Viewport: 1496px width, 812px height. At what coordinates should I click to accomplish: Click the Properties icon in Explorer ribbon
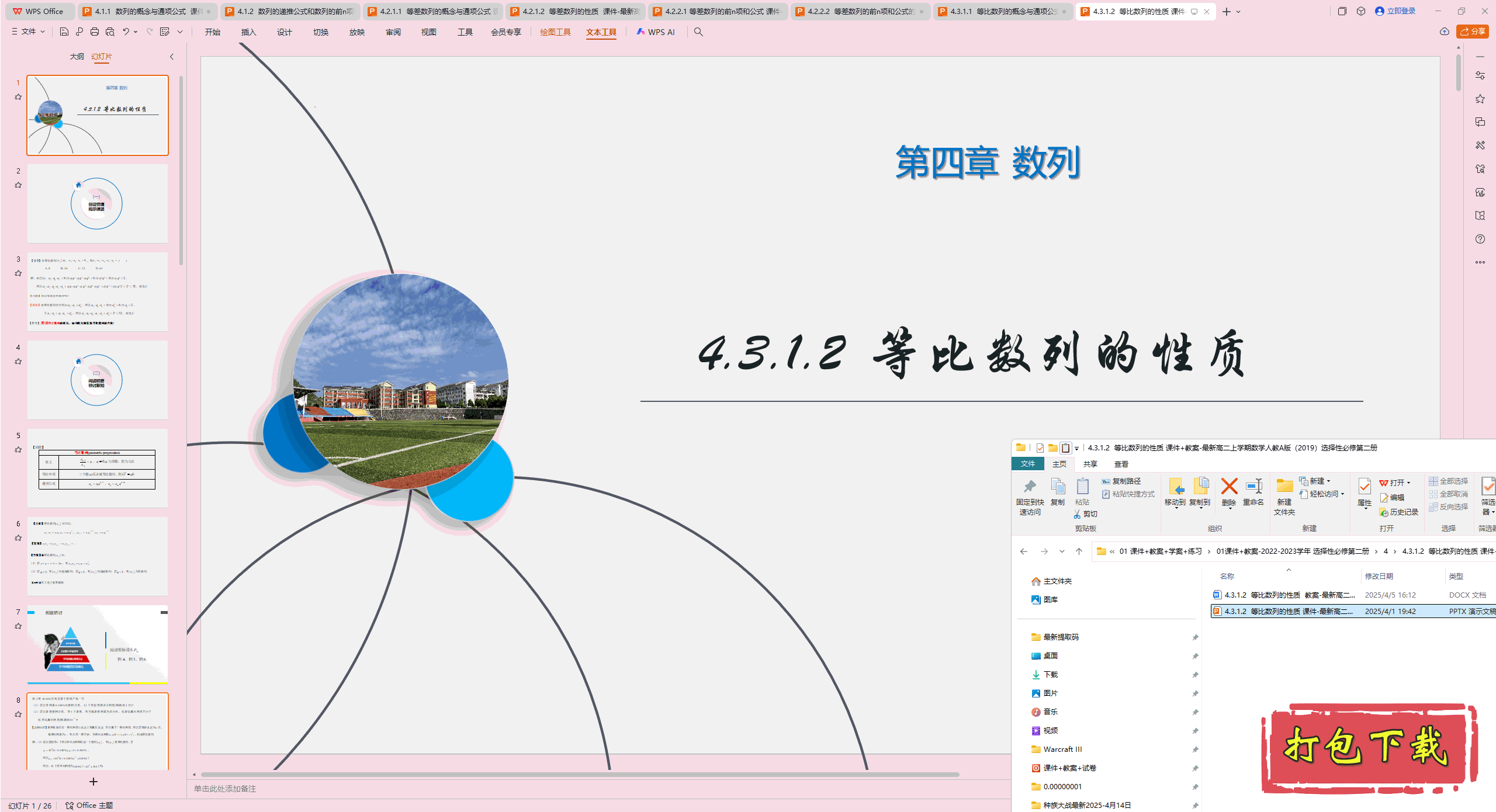click(1365, 487)
